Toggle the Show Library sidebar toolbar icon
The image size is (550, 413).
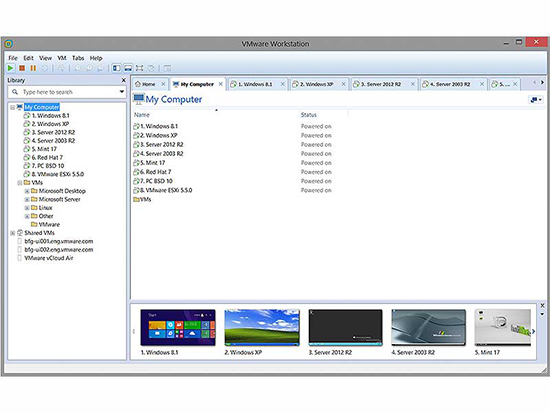[116, 68]
